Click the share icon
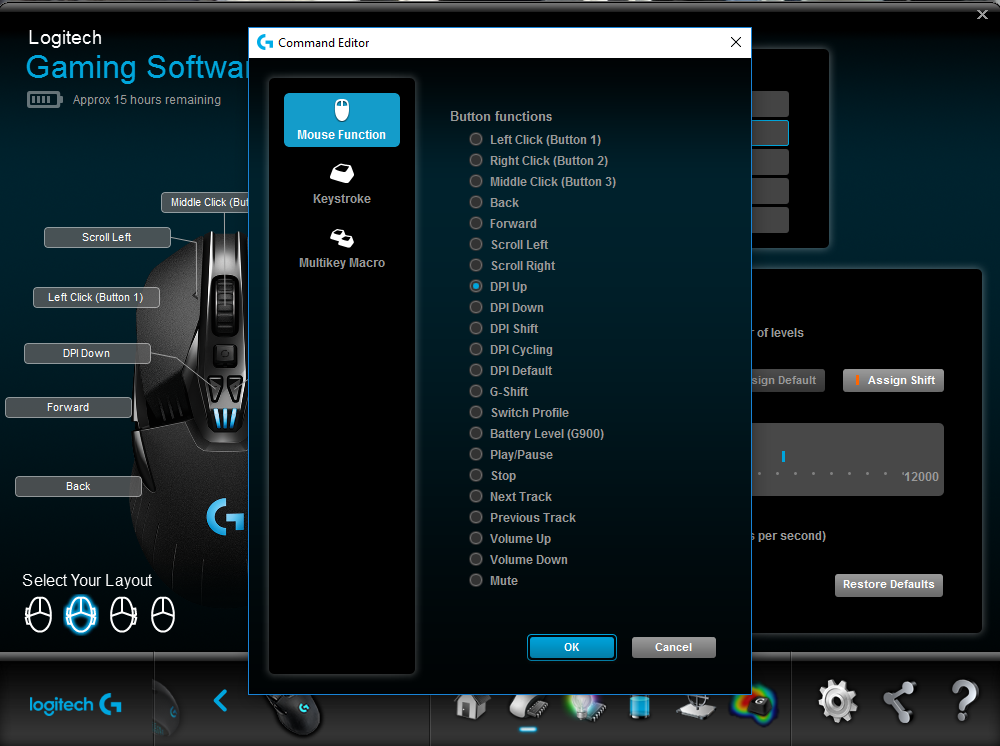This screenshot has width=1000, height=746. (900, 702)
